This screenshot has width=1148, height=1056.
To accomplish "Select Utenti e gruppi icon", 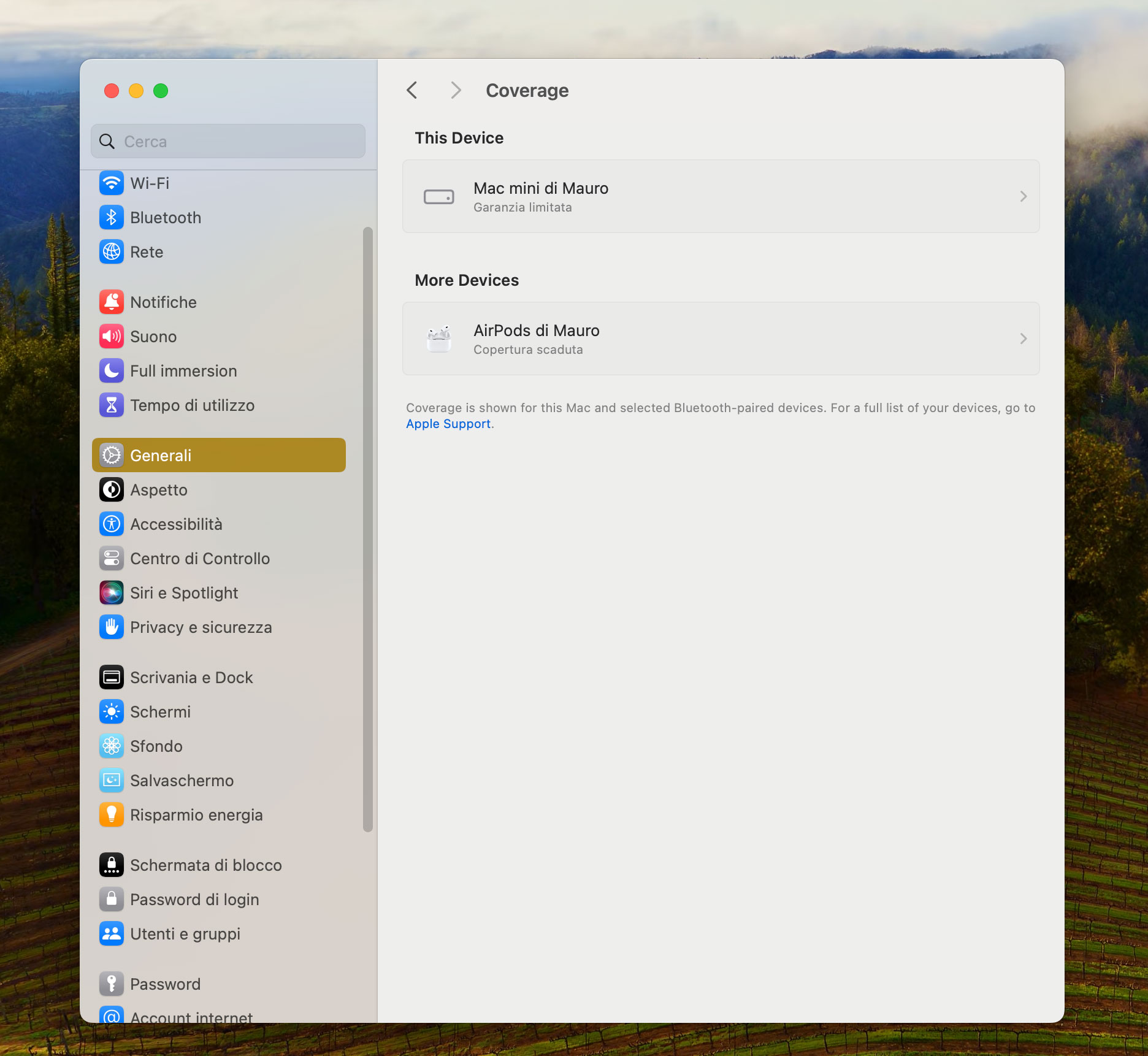I will tap(112, 933).
